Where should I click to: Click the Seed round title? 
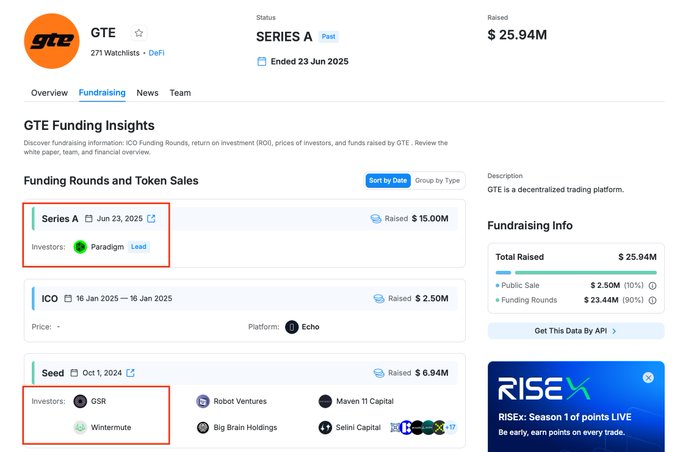pyautogui.click(x=52, y=373)
